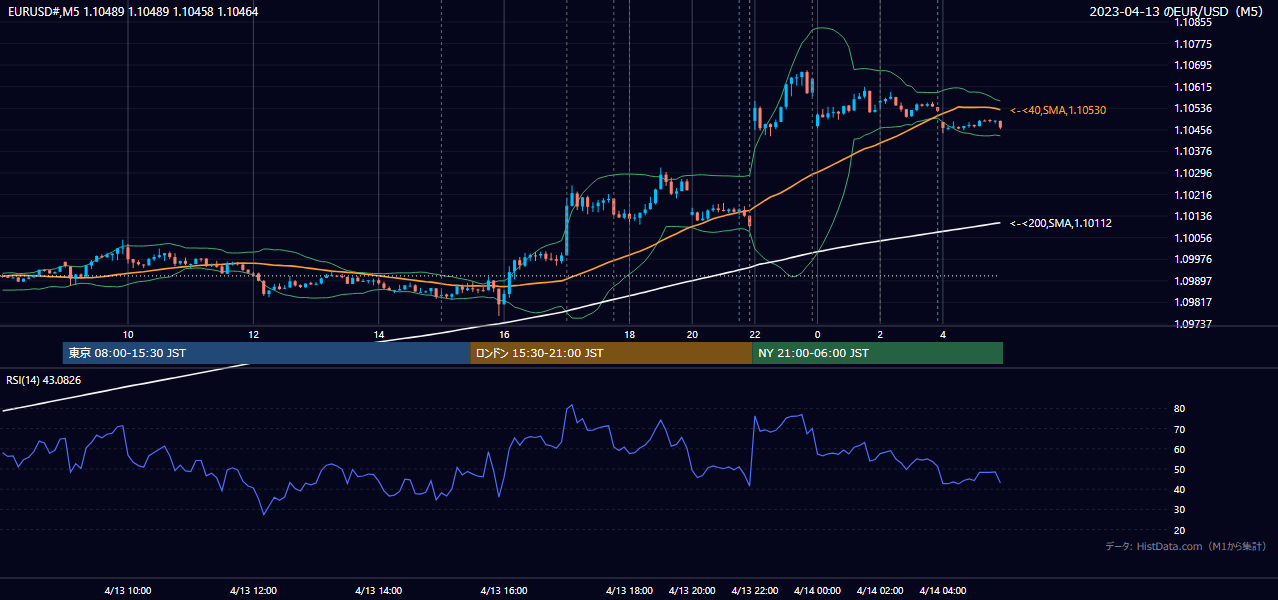The height and width of the screenshot is (600, 1278).
Task: Click price axis label 1.10536
Action: [1192, 108]
